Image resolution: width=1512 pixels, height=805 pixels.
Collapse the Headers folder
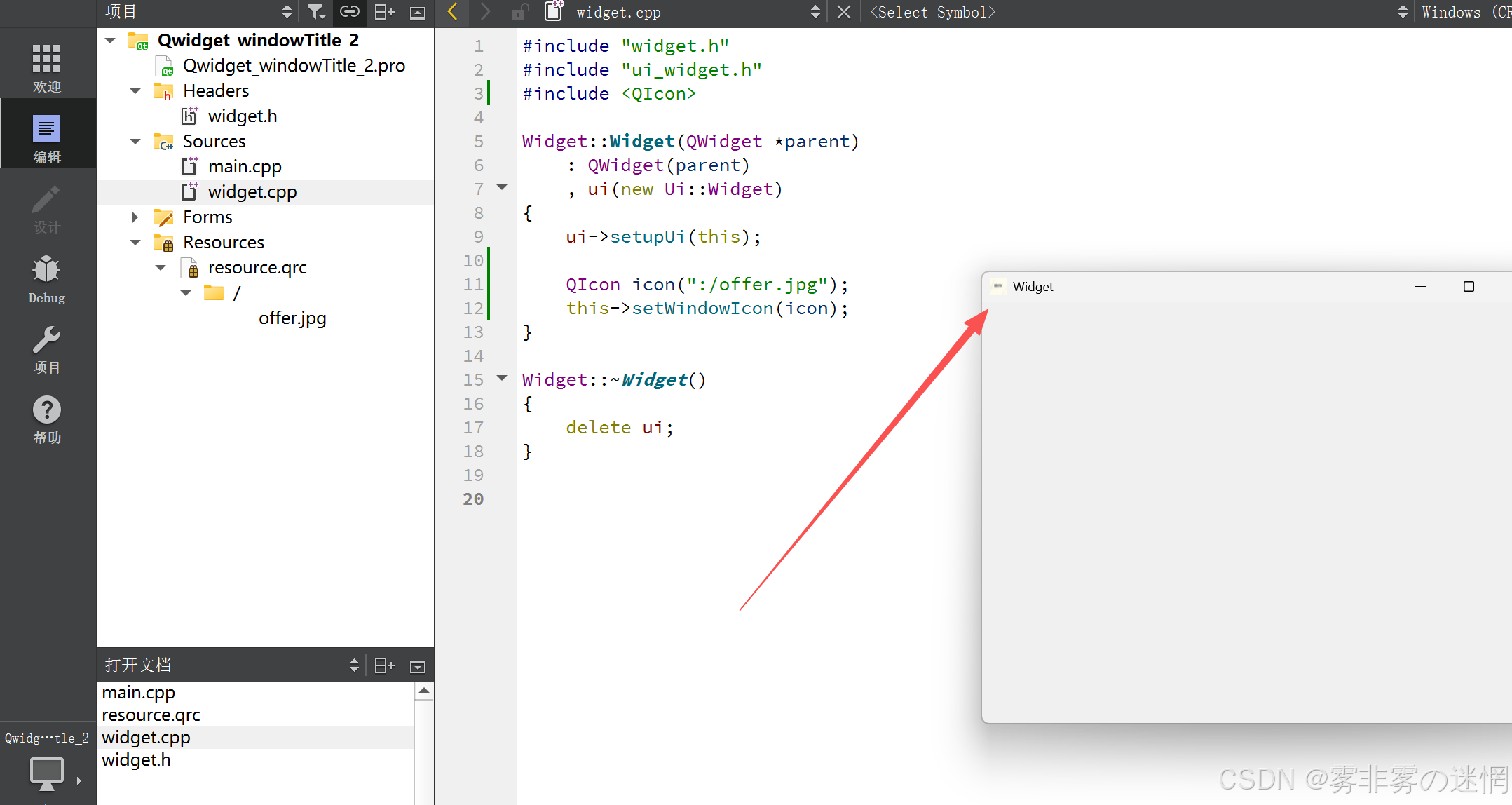[135, 91]
